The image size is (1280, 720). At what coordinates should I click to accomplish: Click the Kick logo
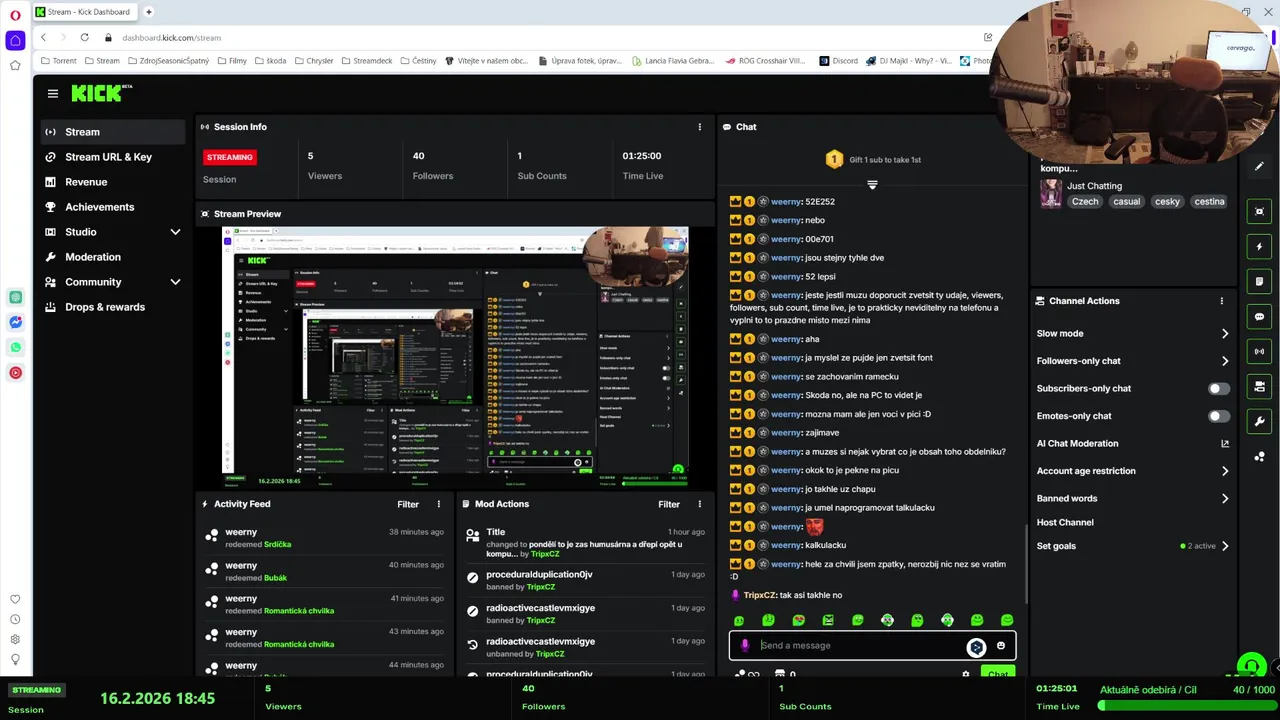101,93
